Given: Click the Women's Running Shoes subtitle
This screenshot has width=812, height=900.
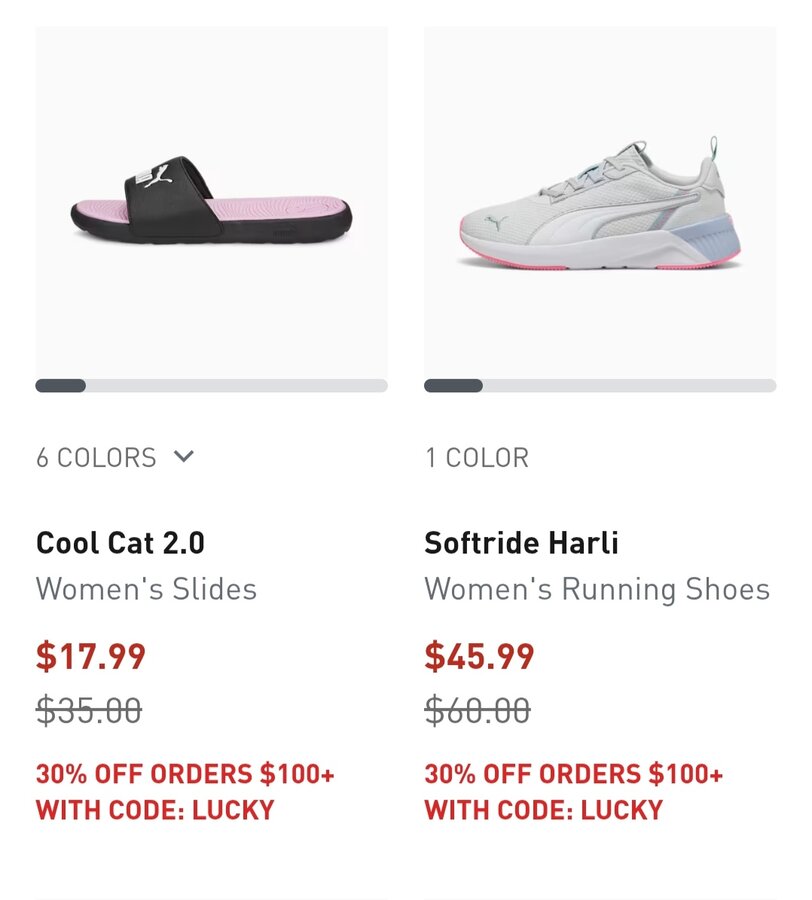Looking at the screenshot, I should point(597,589).
